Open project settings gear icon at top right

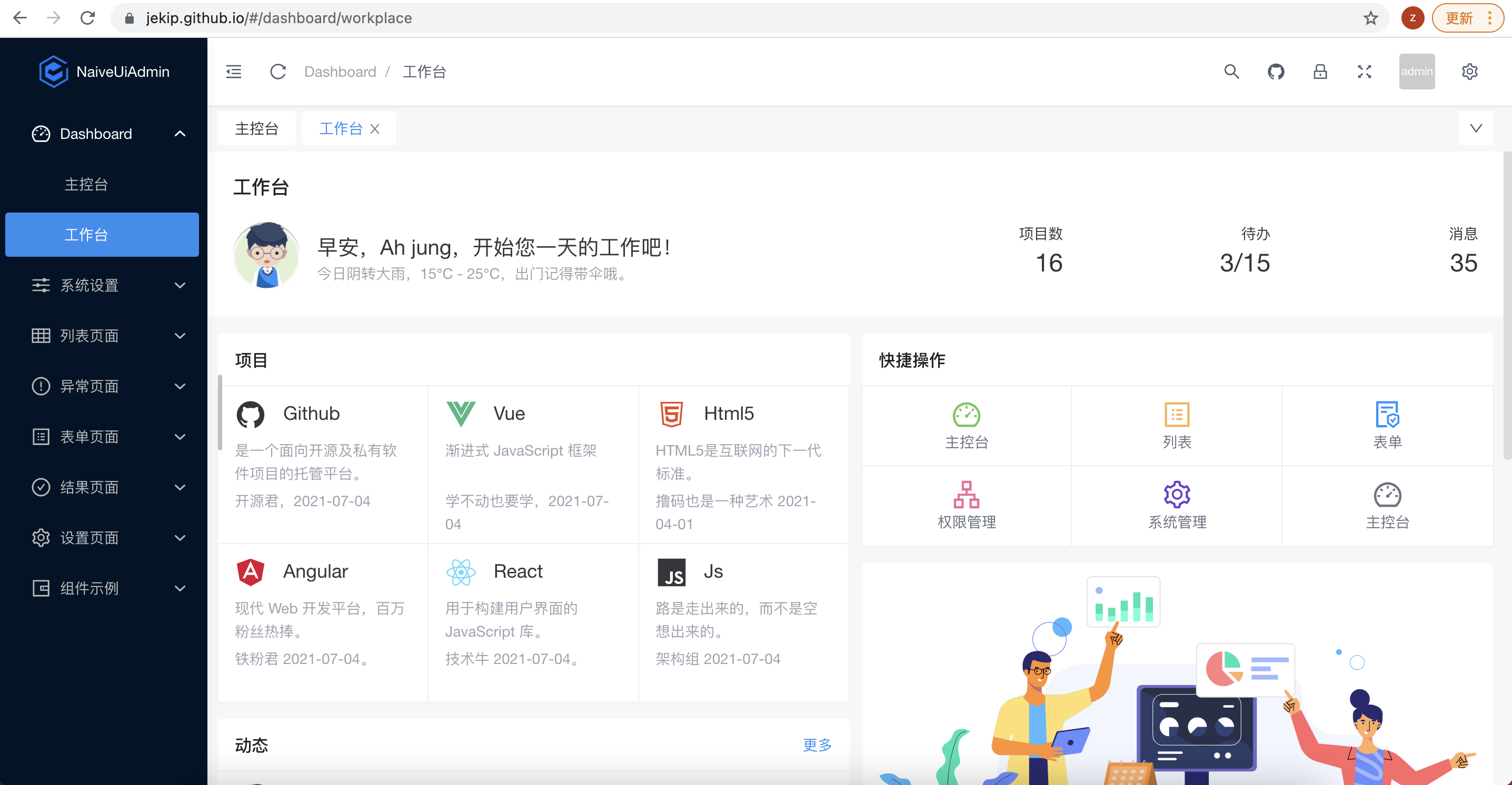click(1469, 72)
